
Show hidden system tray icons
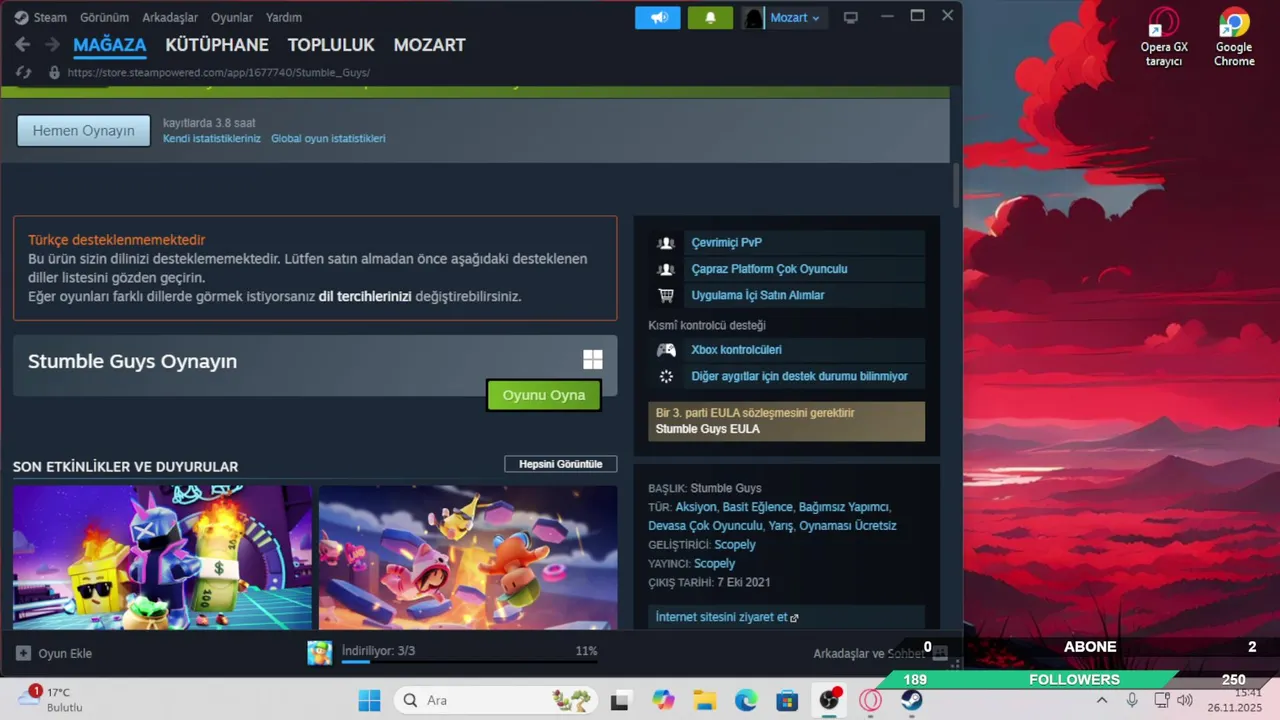1102,700
